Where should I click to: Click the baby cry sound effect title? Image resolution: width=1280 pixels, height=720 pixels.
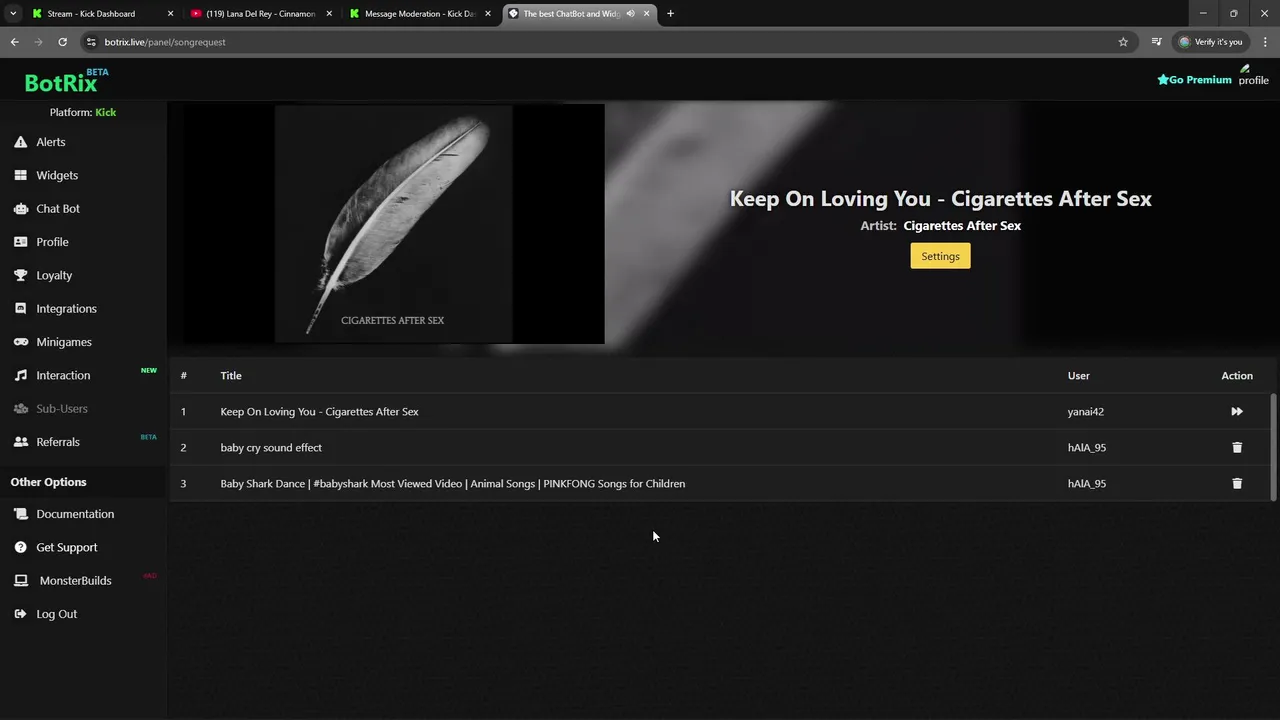tap(271, 448)
